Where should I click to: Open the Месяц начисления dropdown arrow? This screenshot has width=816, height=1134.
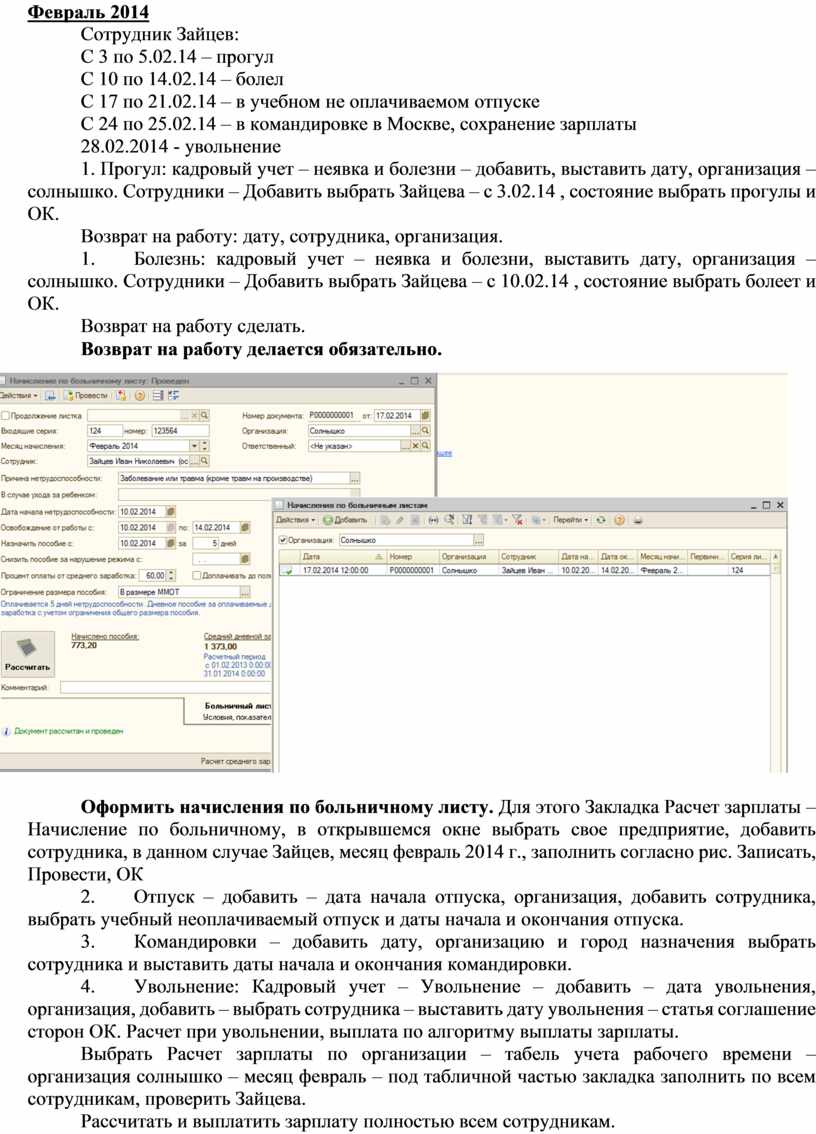tap(194, 446)
